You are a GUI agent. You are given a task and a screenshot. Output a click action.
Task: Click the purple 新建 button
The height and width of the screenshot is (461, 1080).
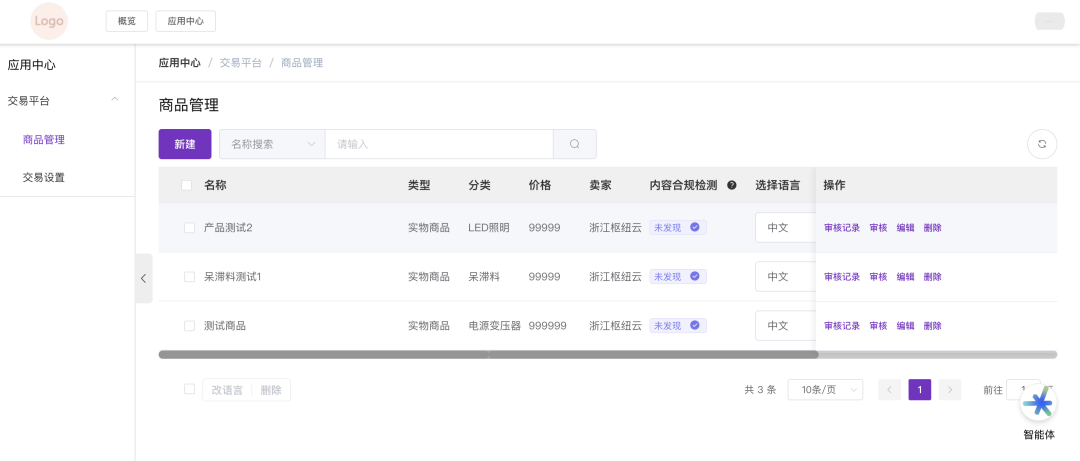click(184, 144)
